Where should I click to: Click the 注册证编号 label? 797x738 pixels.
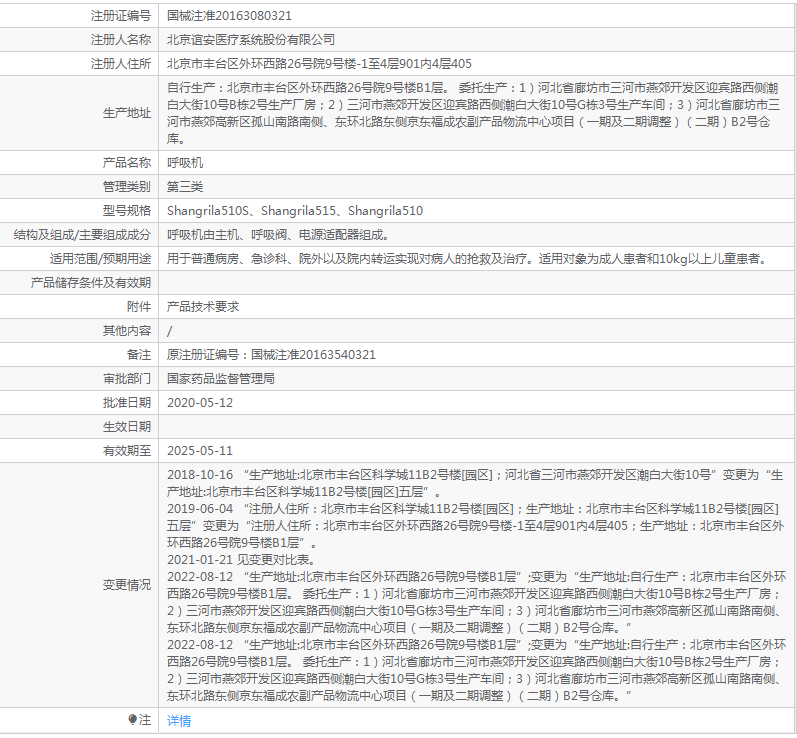(120, 16)
